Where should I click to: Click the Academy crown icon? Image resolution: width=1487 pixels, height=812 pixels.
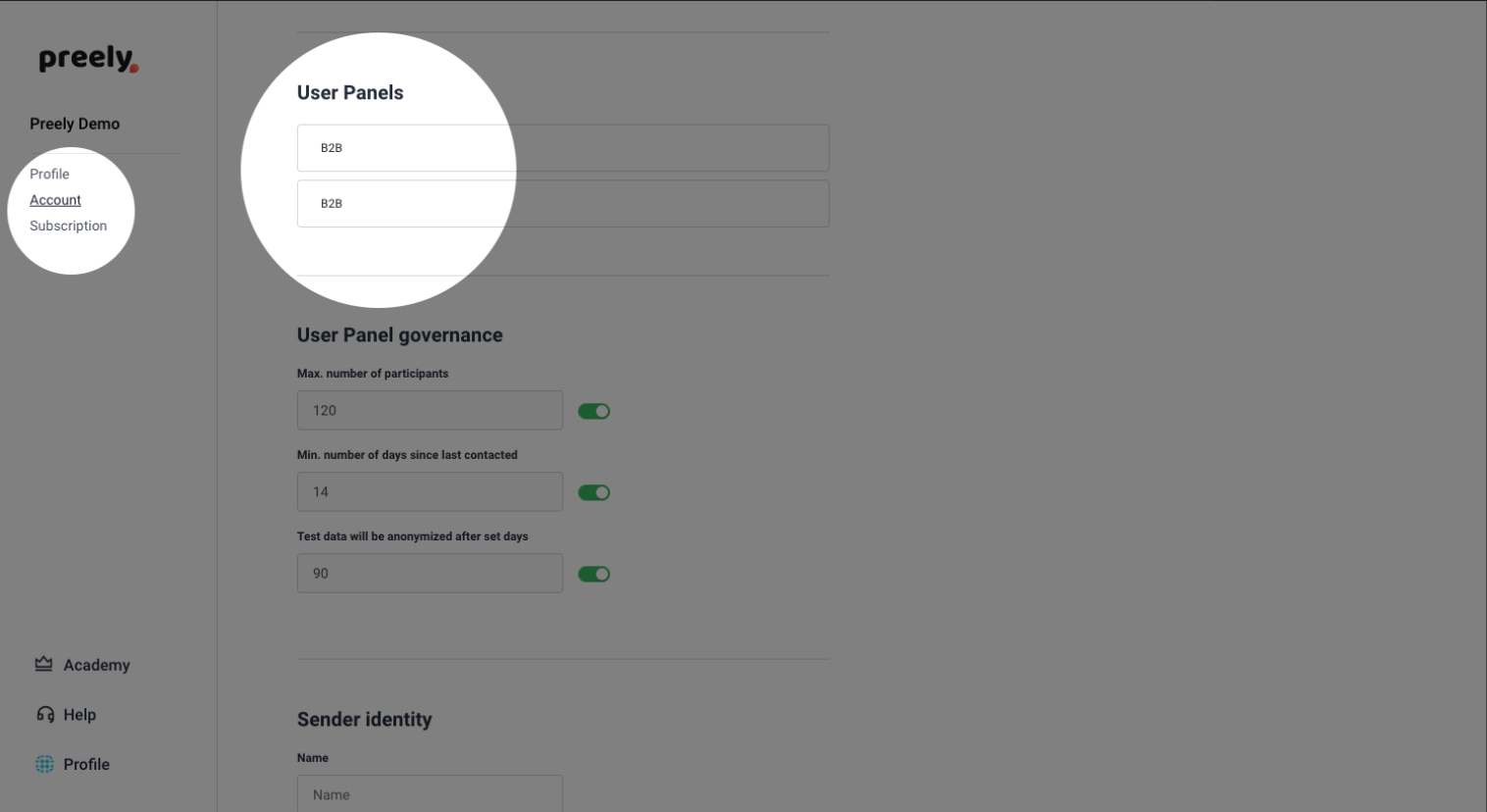(x=44, y=664)
